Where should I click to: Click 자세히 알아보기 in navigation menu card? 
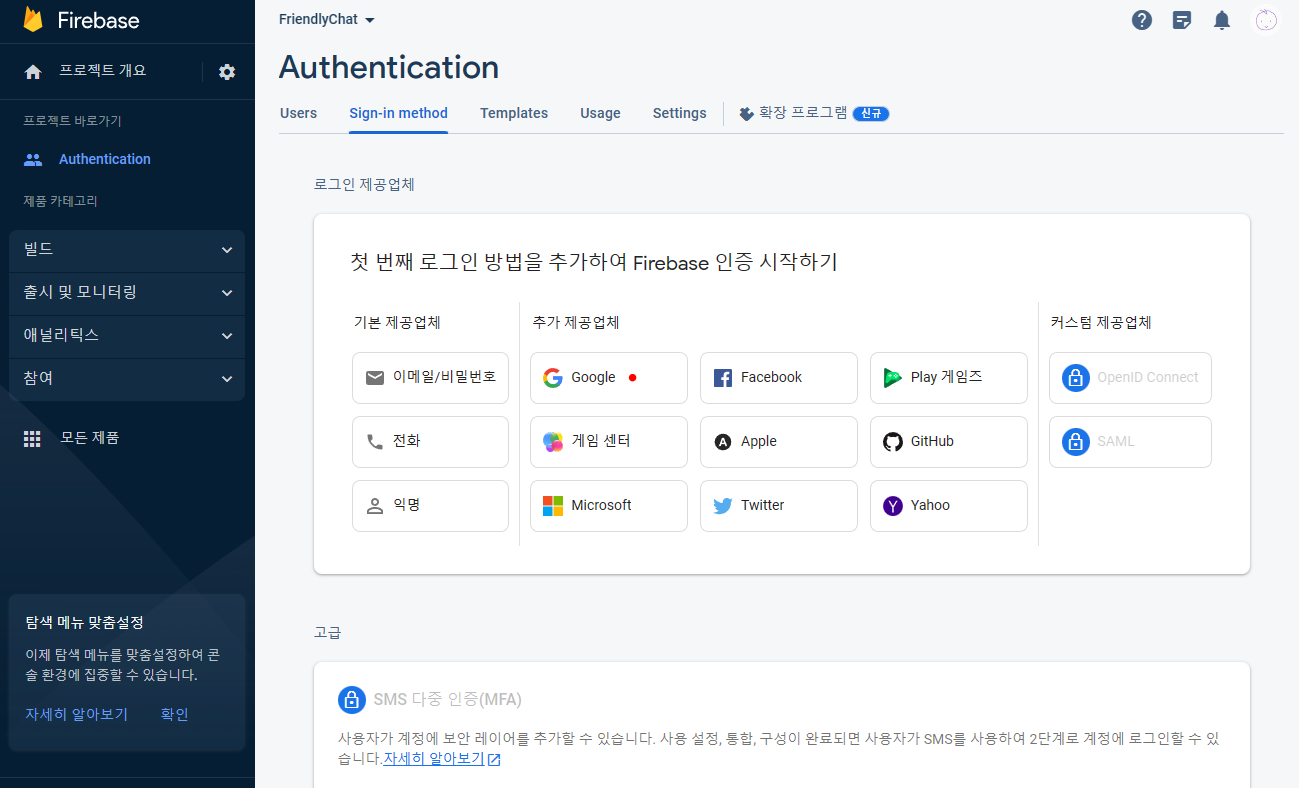[x=77, y=714]
